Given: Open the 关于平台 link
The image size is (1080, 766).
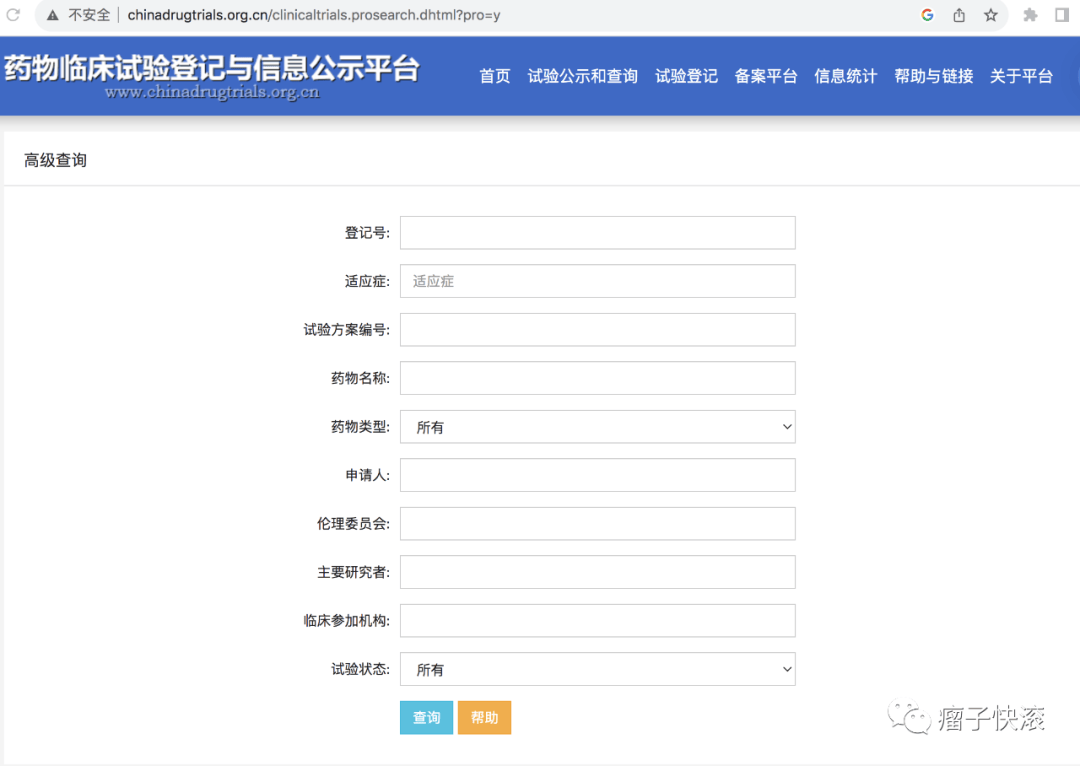Looking at the screenshot, I should [1021, 76].
